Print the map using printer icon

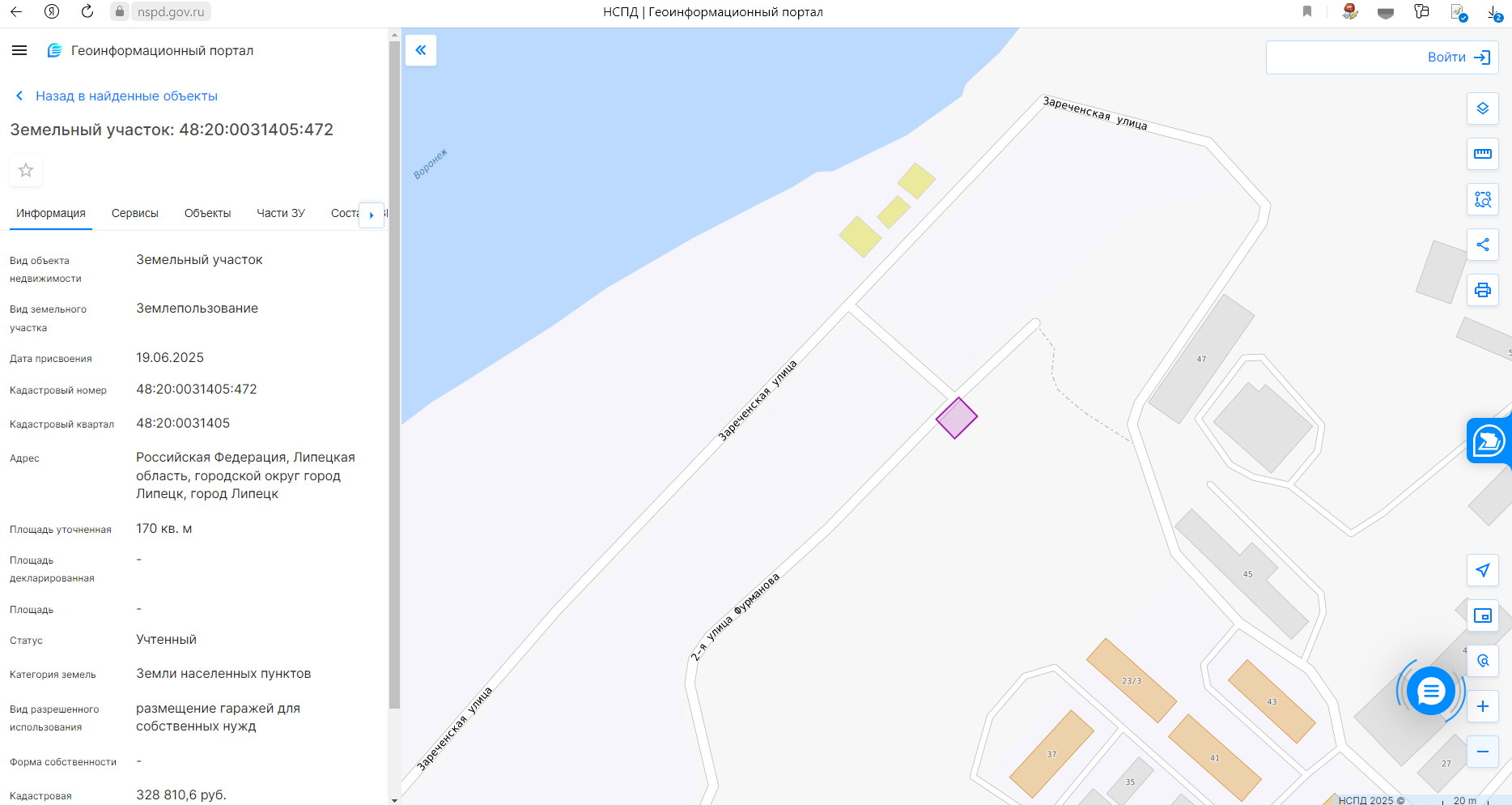pos(1482,290)
